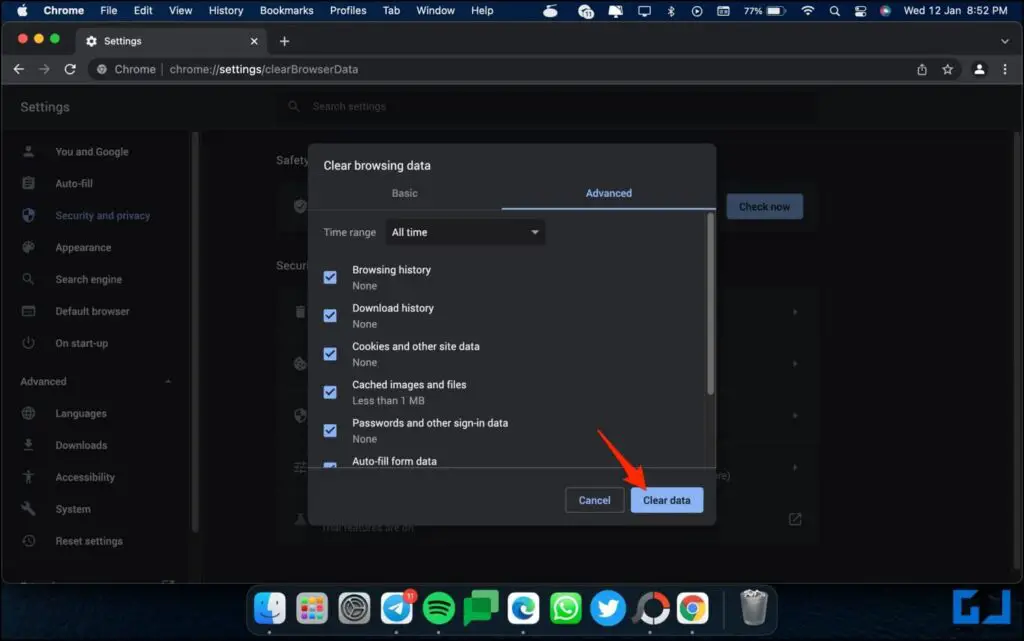Open Telegram from the dock
Viewport: 1024px width, 641px height.
coord(396,608)
